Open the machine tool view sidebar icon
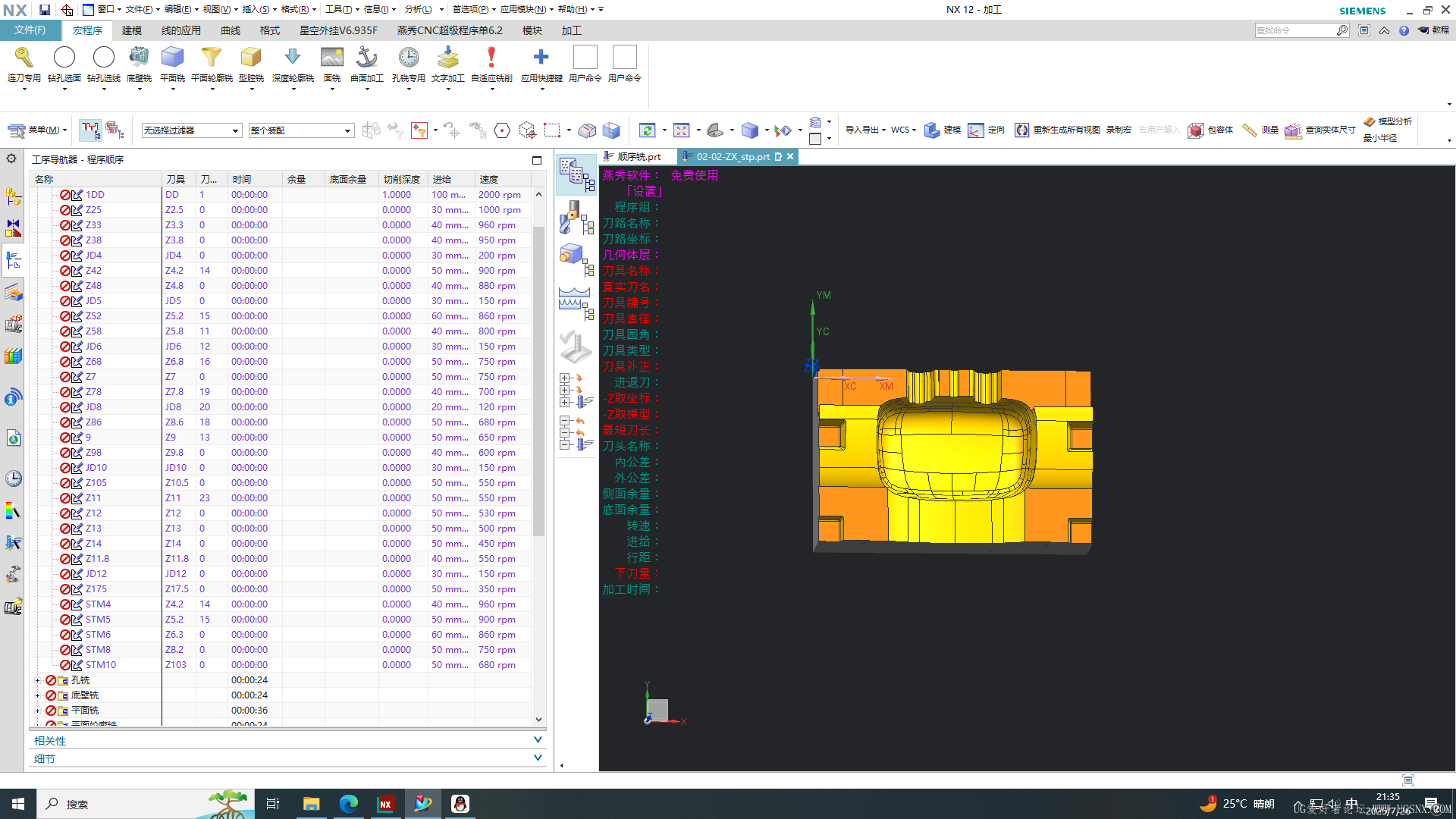The height and width of the screenshot is (819, 1456). coord(577,218)
